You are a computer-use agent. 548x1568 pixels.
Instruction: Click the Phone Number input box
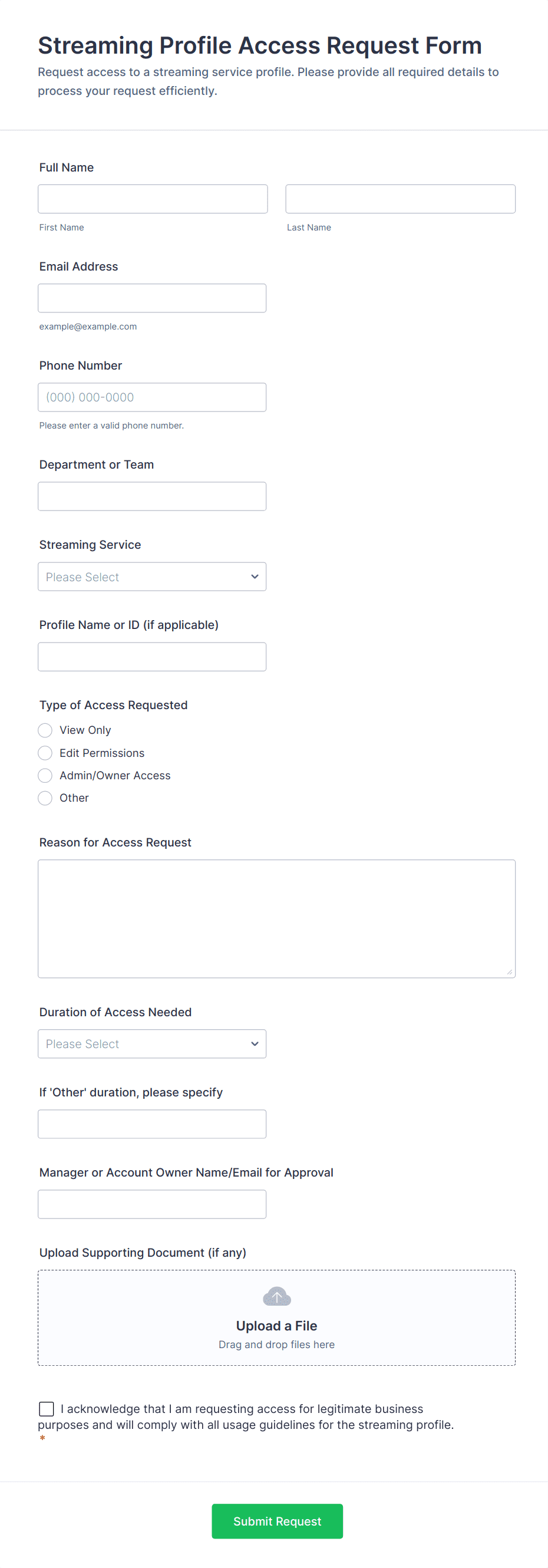pos(152,397)
